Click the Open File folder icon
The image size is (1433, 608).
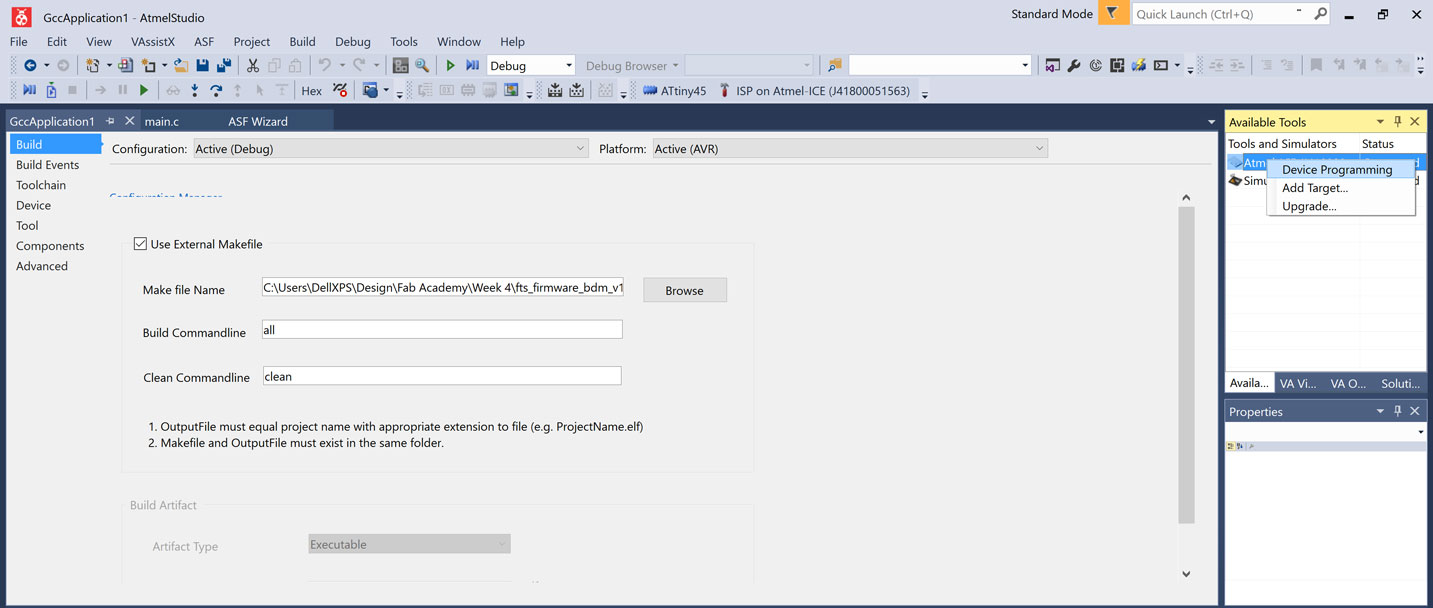point(181,65)
